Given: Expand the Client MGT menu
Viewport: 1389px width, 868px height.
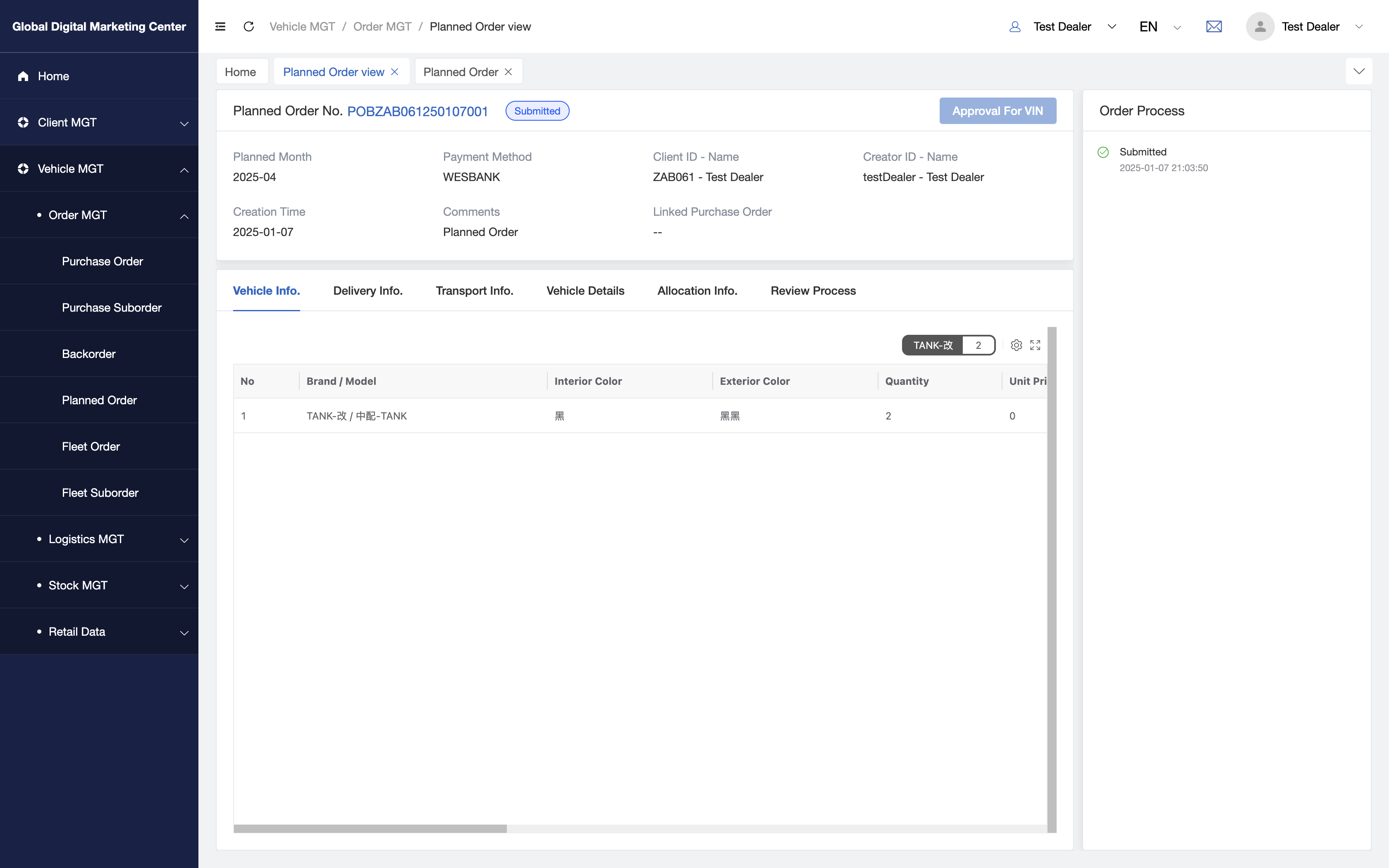Looking at the screenshot, I should click(x=184, y=124).
